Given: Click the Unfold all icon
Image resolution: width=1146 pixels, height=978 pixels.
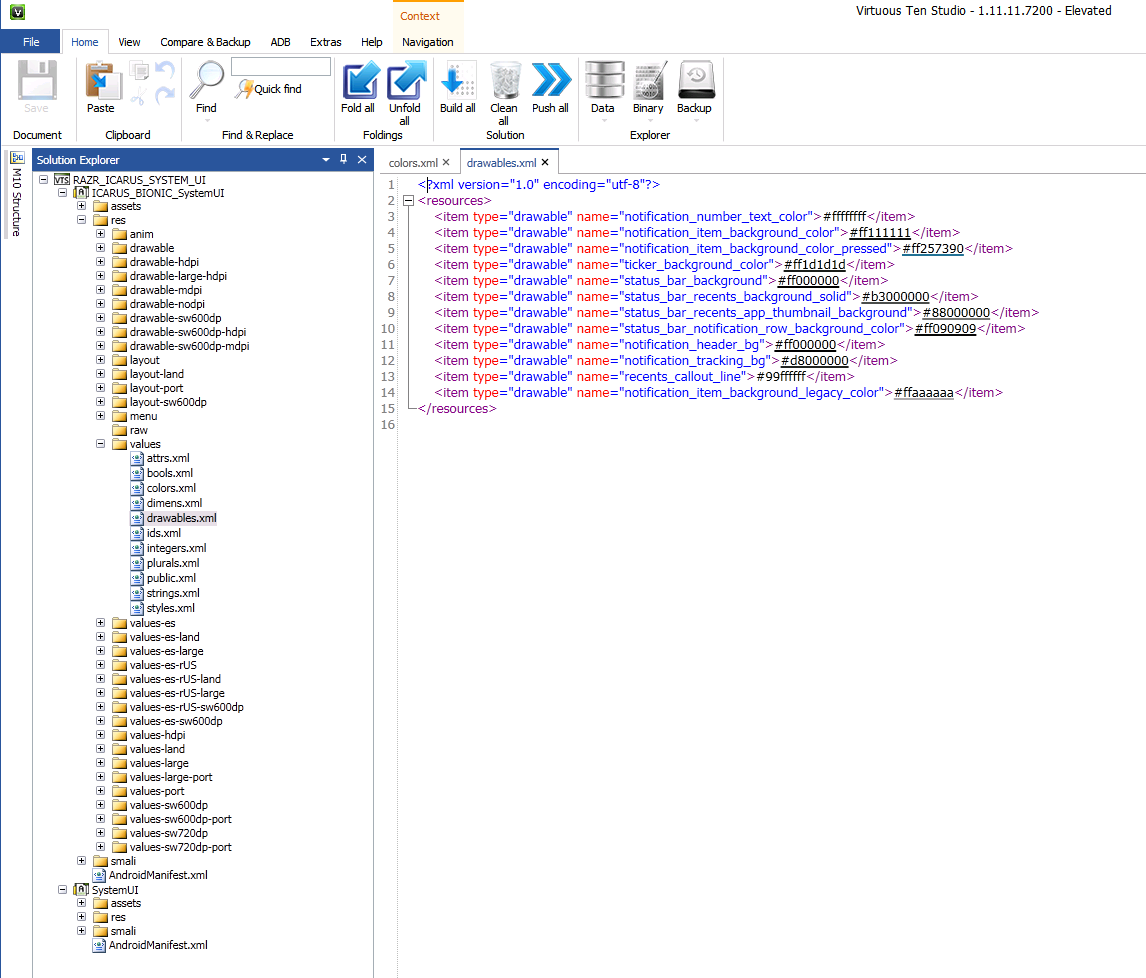Looking at the screenshot, I should point(405,82).
